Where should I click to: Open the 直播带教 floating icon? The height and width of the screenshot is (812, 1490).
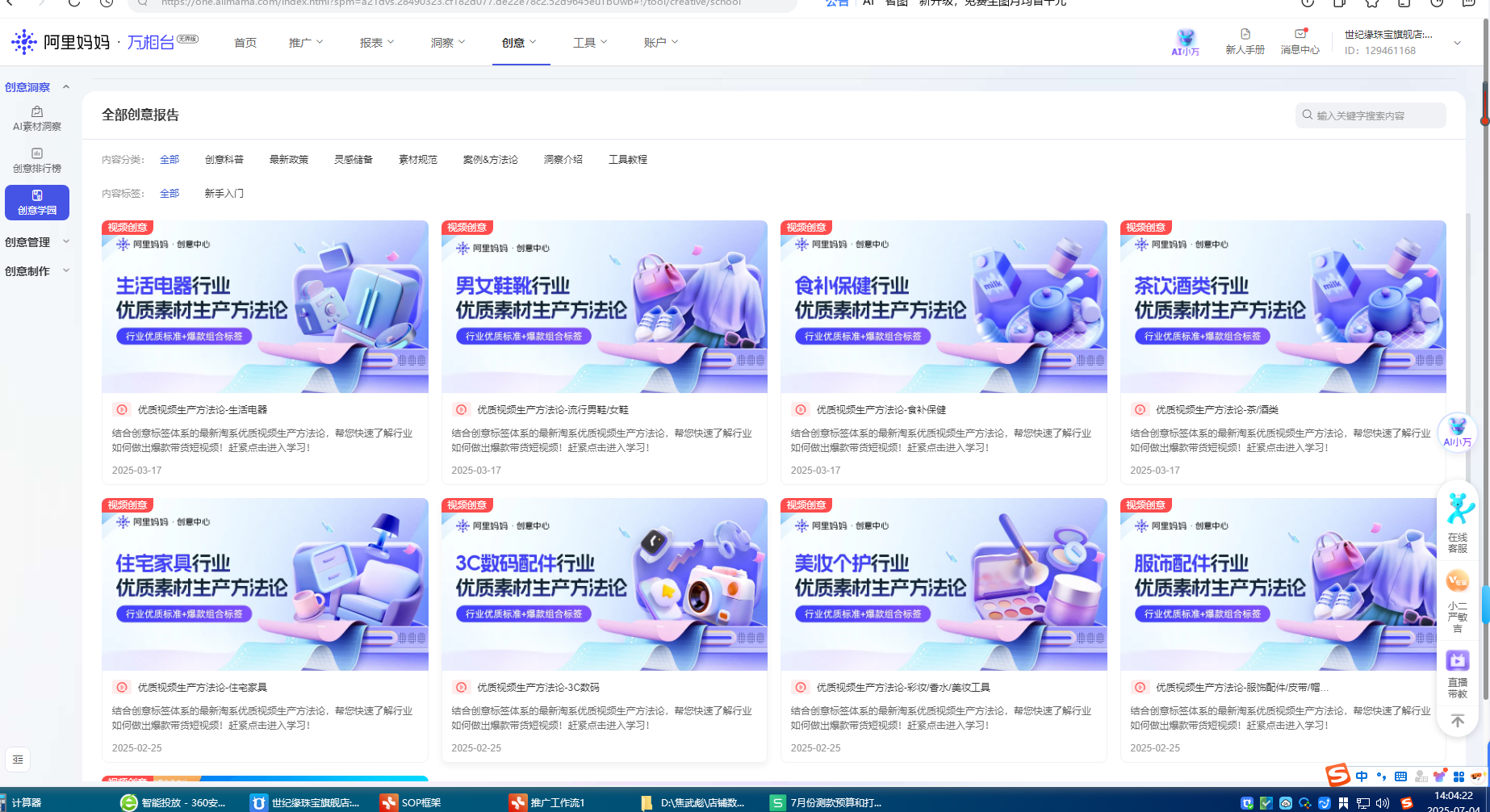[1458, 674]
